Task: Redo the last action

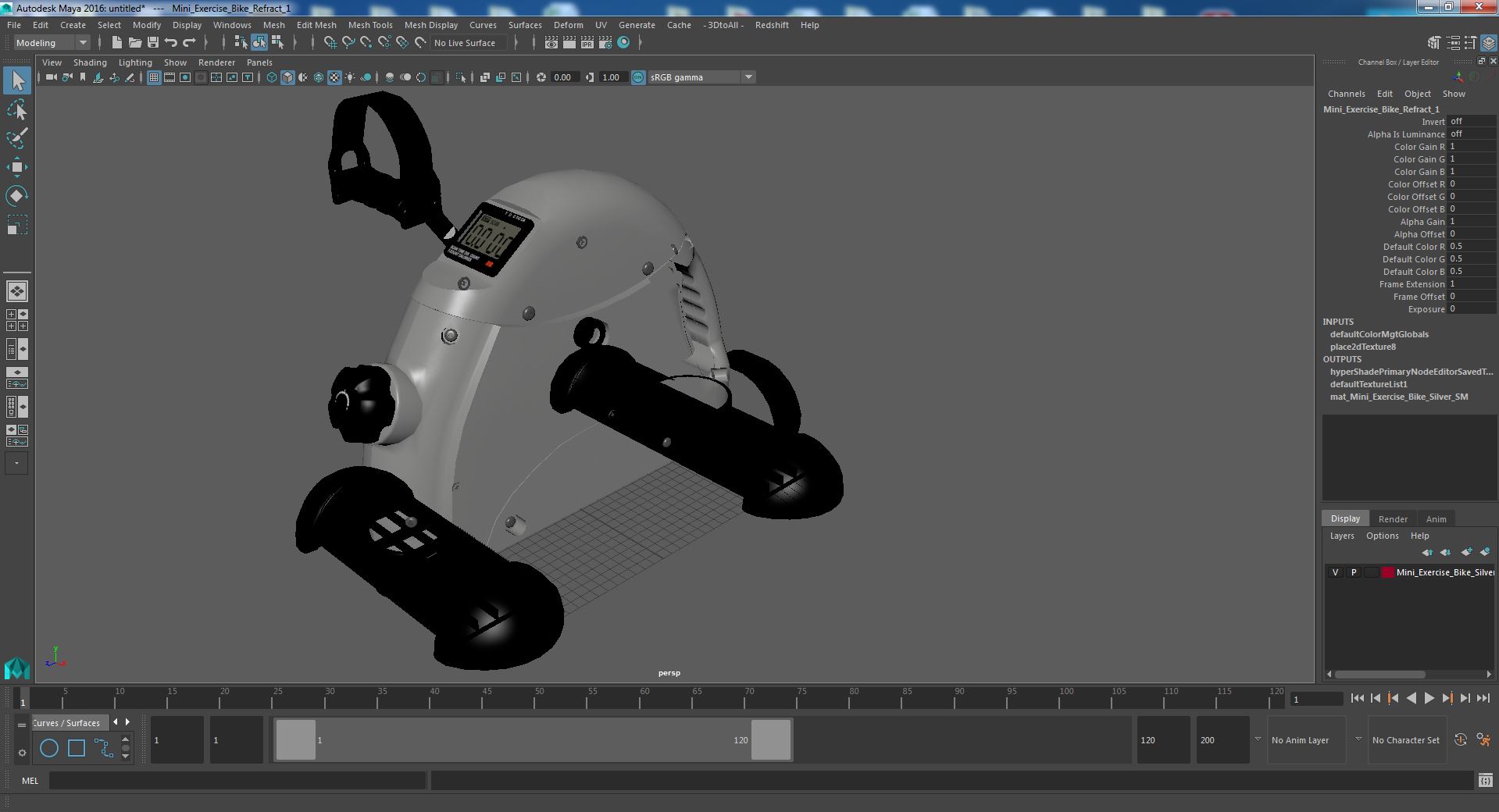Action: coord(189,43)
